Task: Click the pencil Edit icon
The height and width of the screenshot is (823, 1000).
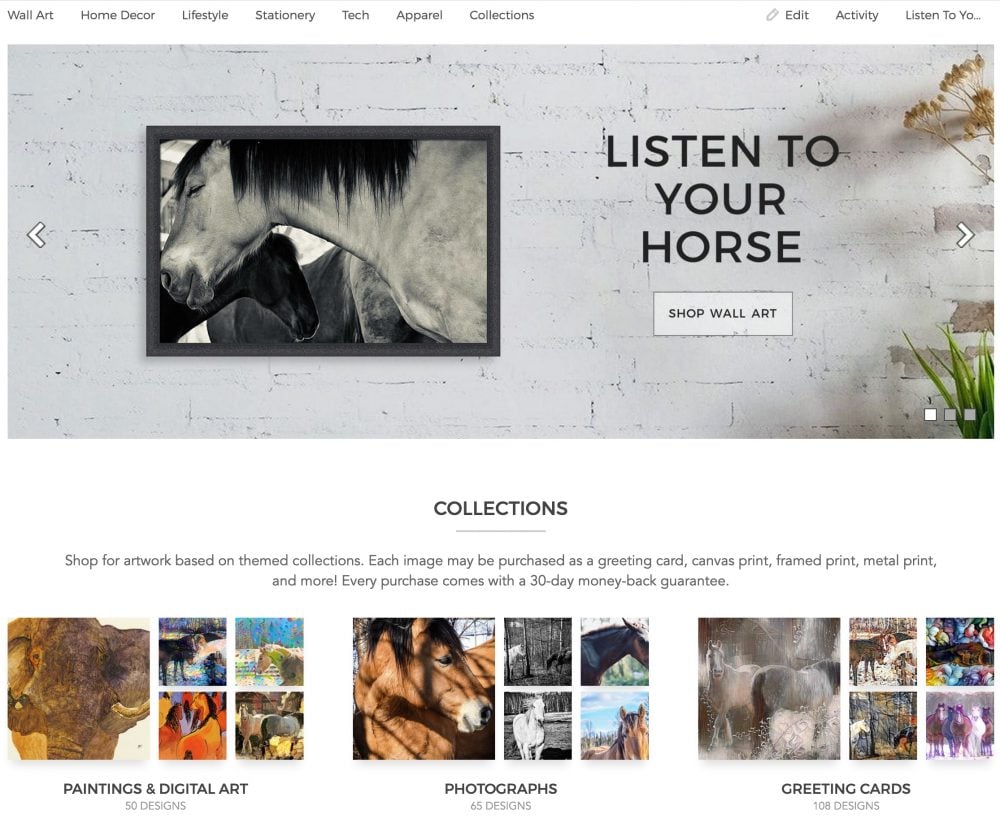Action: [772, 15]
